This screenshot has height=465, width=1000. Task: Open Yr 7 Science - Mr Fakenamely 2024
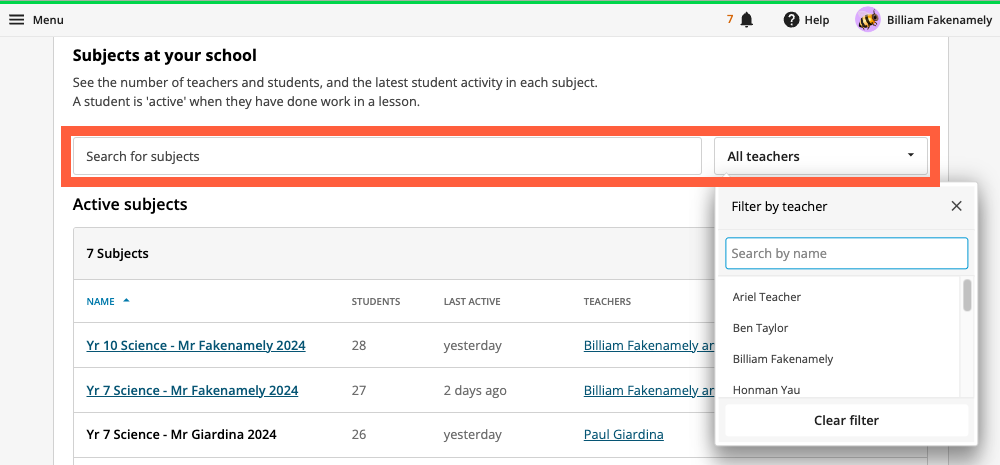pyautogui.click(x=192, y=390)
